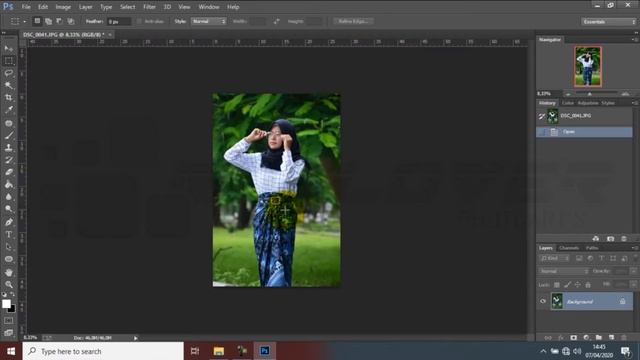Viewport: 640px width, 360px height.
Task: Open the Filter menu
Action: coord(149,7)
